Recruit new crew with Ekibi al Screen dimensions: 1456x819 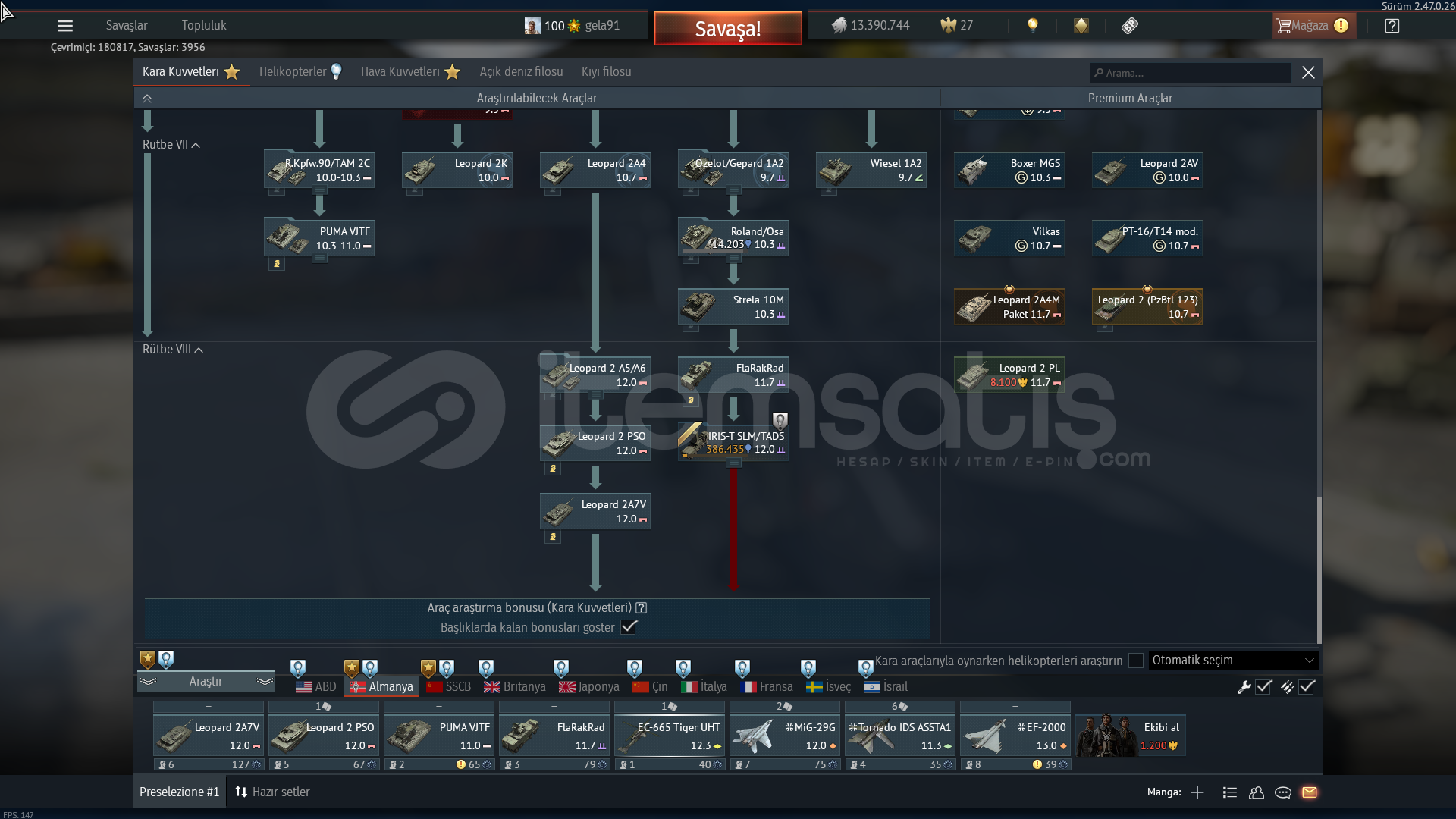pos(1131,736)
